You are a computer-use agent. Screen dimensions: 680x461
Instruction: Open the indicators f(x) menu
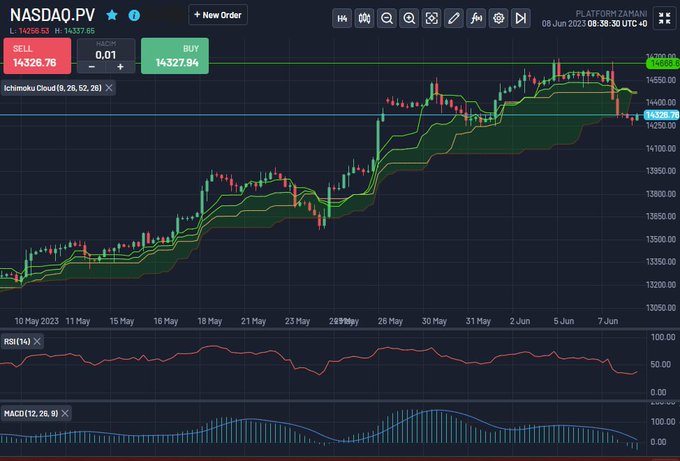coord(476,18)
